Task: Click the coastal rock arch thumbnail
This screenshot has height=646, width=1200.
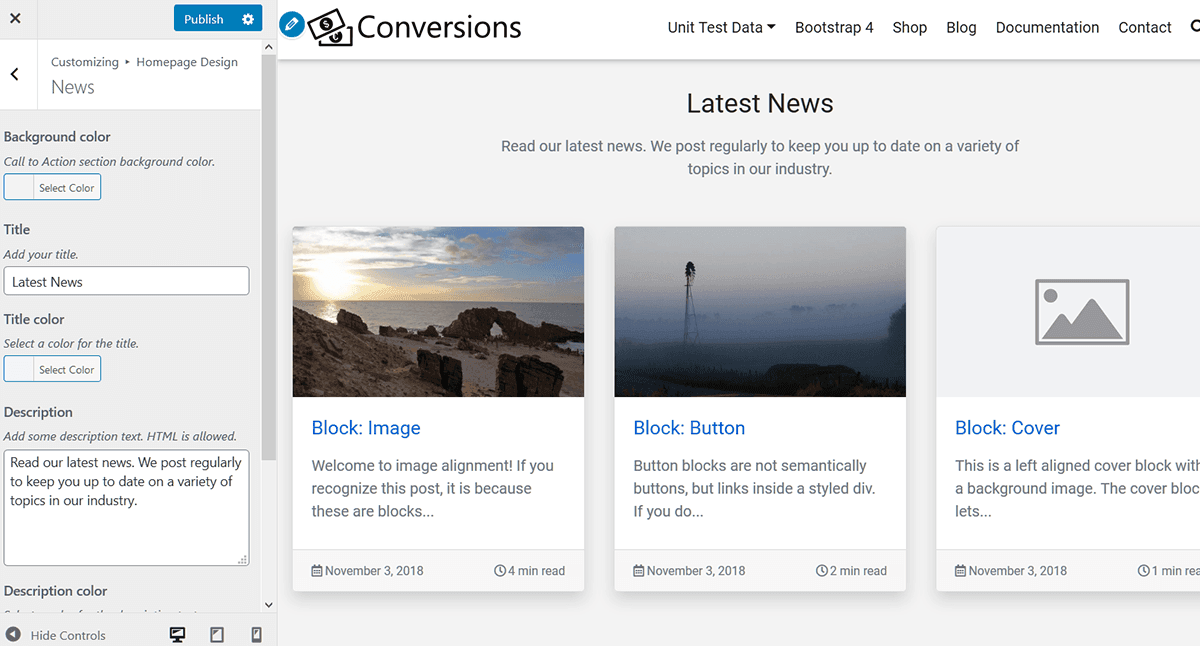Action: 438,312
